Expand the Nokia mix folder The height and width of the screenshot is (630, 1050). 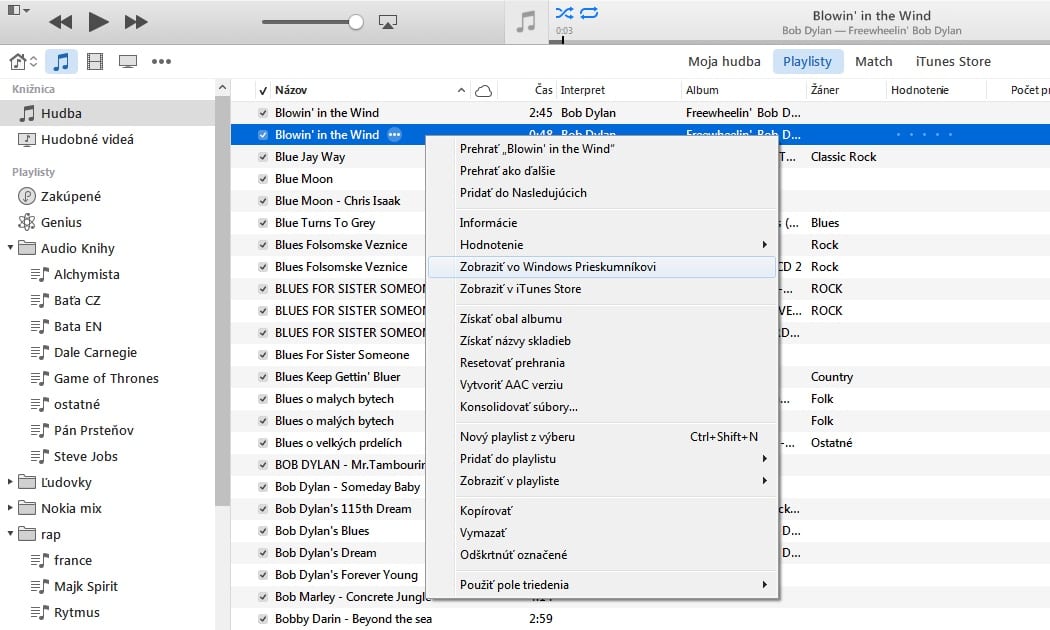click(x=10, y=508)
